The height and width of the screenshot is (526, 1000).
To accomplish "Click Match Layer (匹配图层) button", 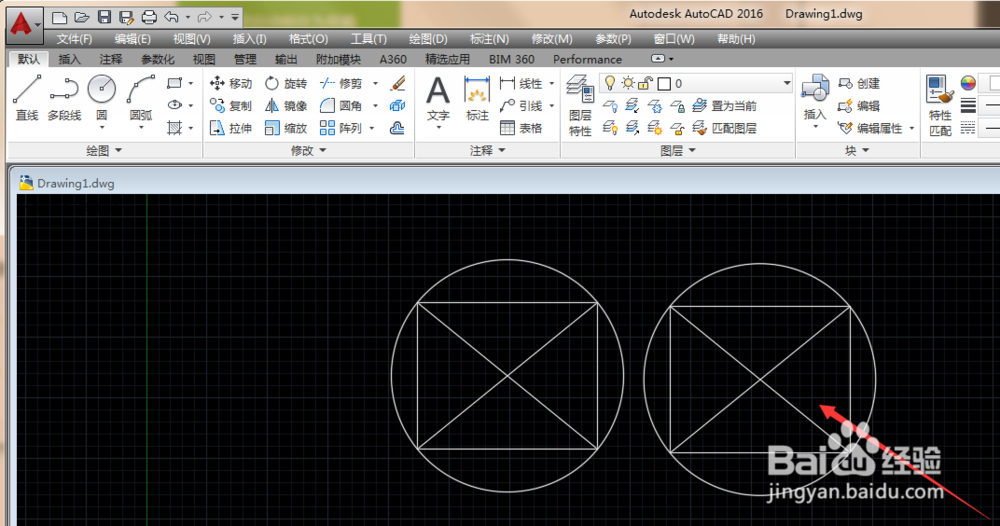I will pyautogui.click(x=724, y=128).
